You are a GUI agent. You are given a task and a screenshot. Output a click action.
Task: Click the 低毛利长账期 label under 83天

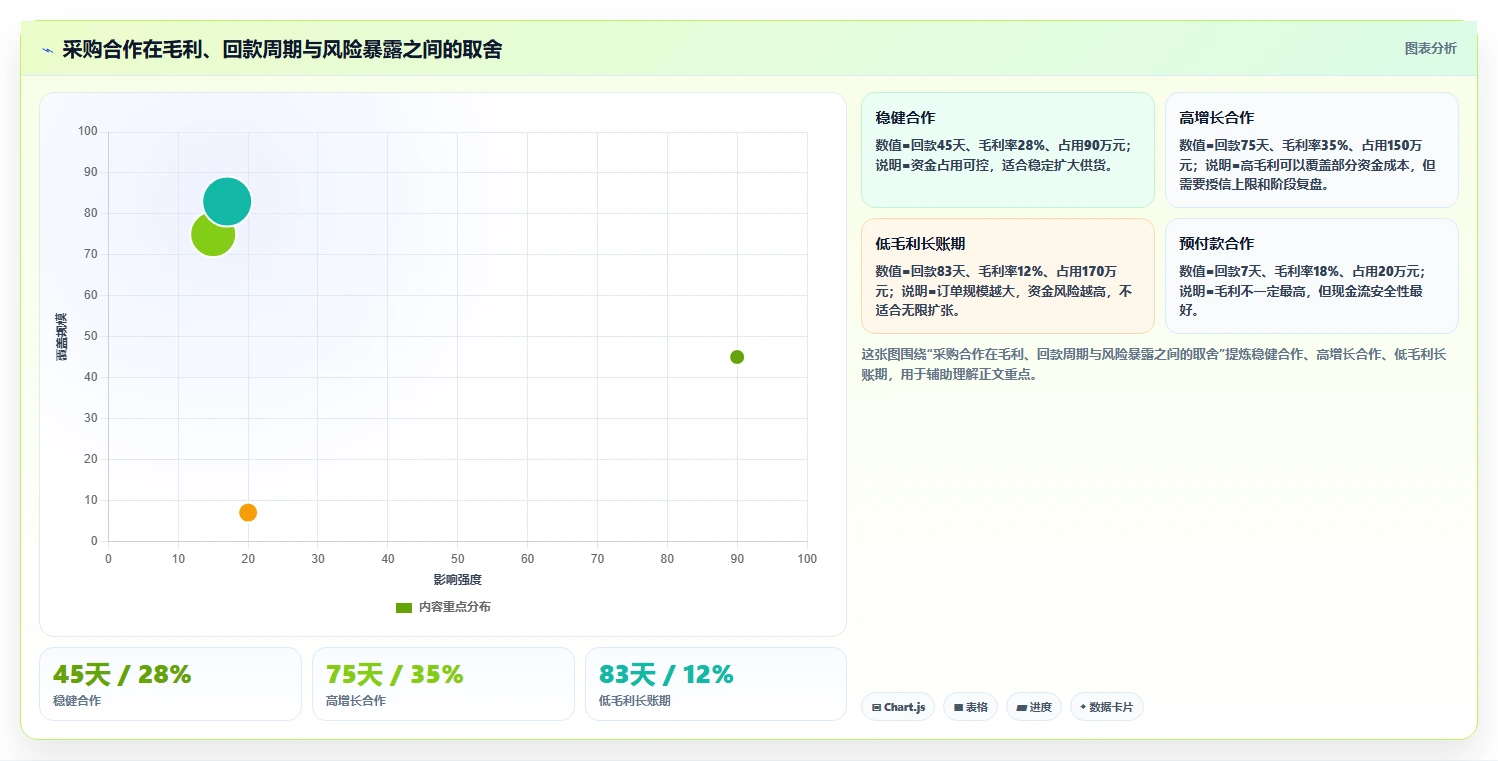coord(635,701)
